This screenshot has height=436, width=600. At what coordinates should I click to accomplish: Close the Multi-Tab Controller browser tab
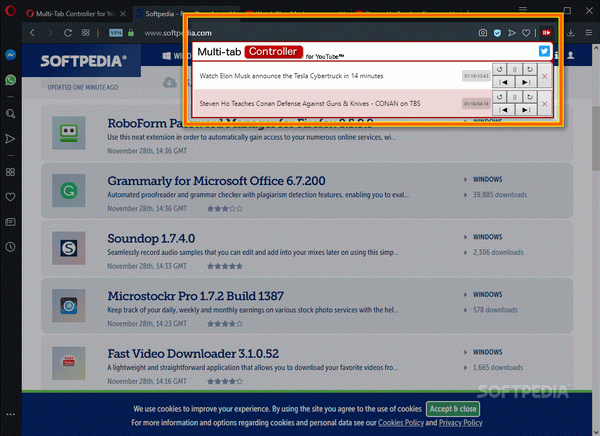point(123,13)
